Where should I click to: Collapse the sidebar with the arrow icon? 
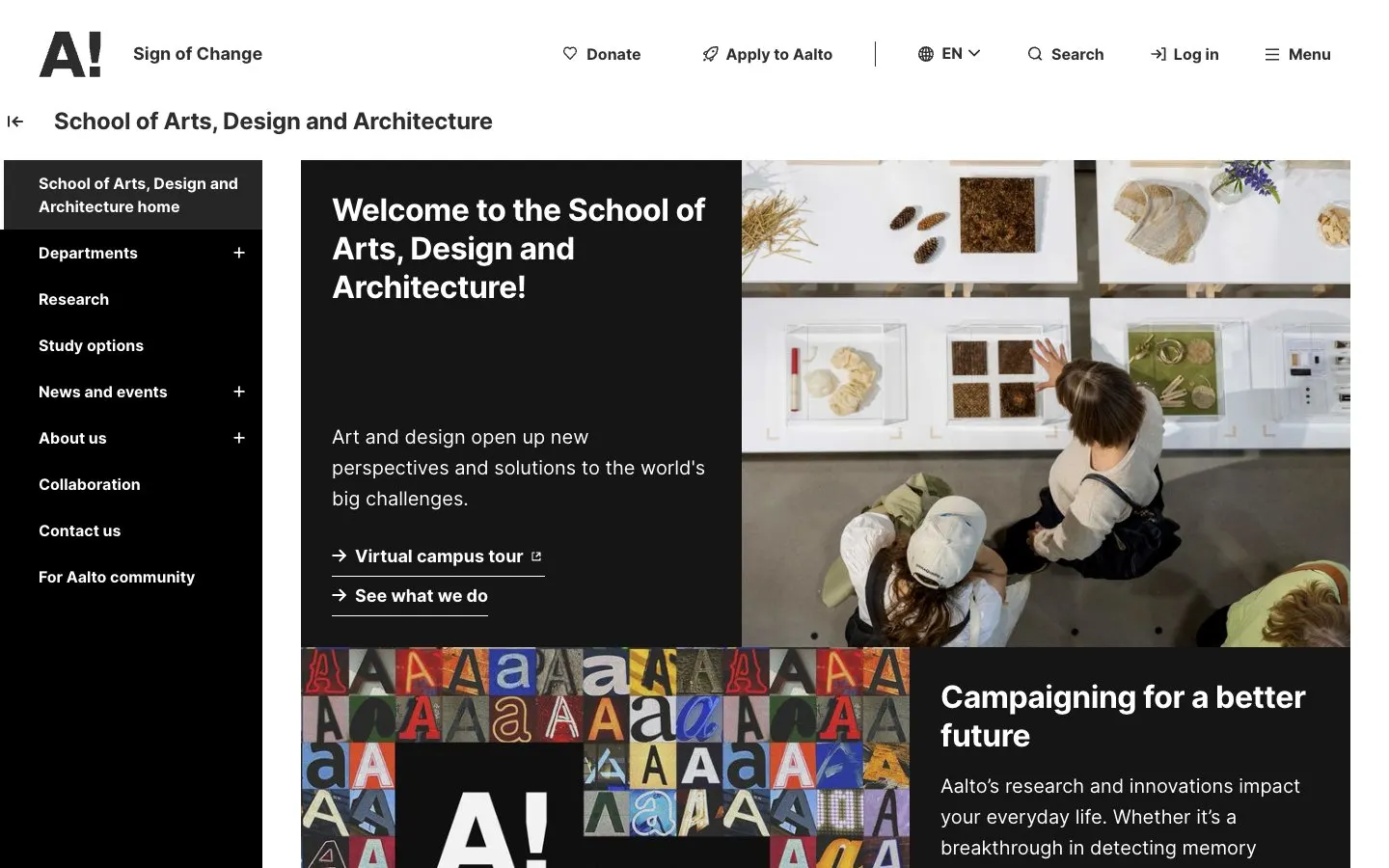coord(15,122)
